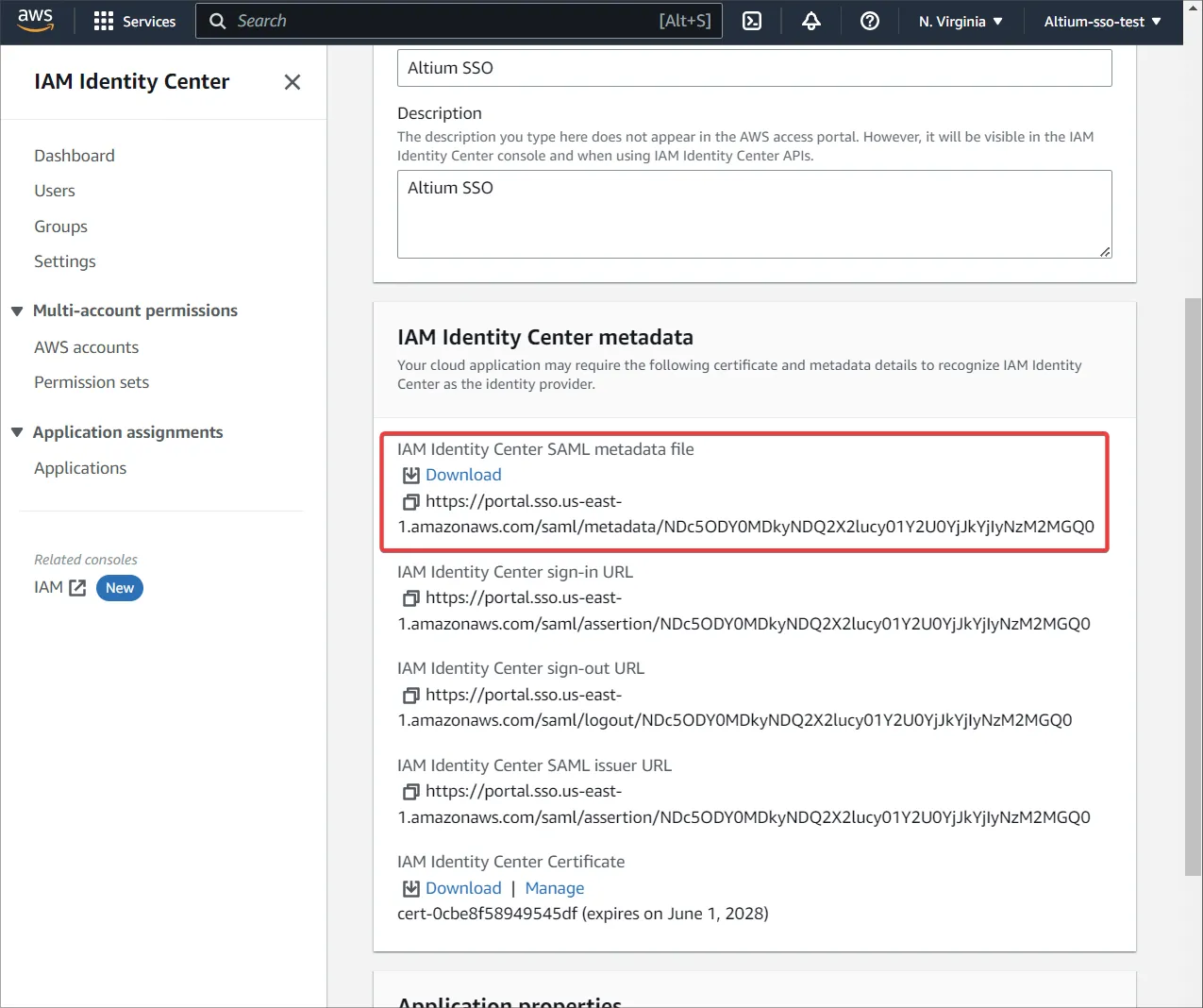Copy the SAML metadata file URL
Viewport: 1203px width, 1008px height.
coord(410,502)
